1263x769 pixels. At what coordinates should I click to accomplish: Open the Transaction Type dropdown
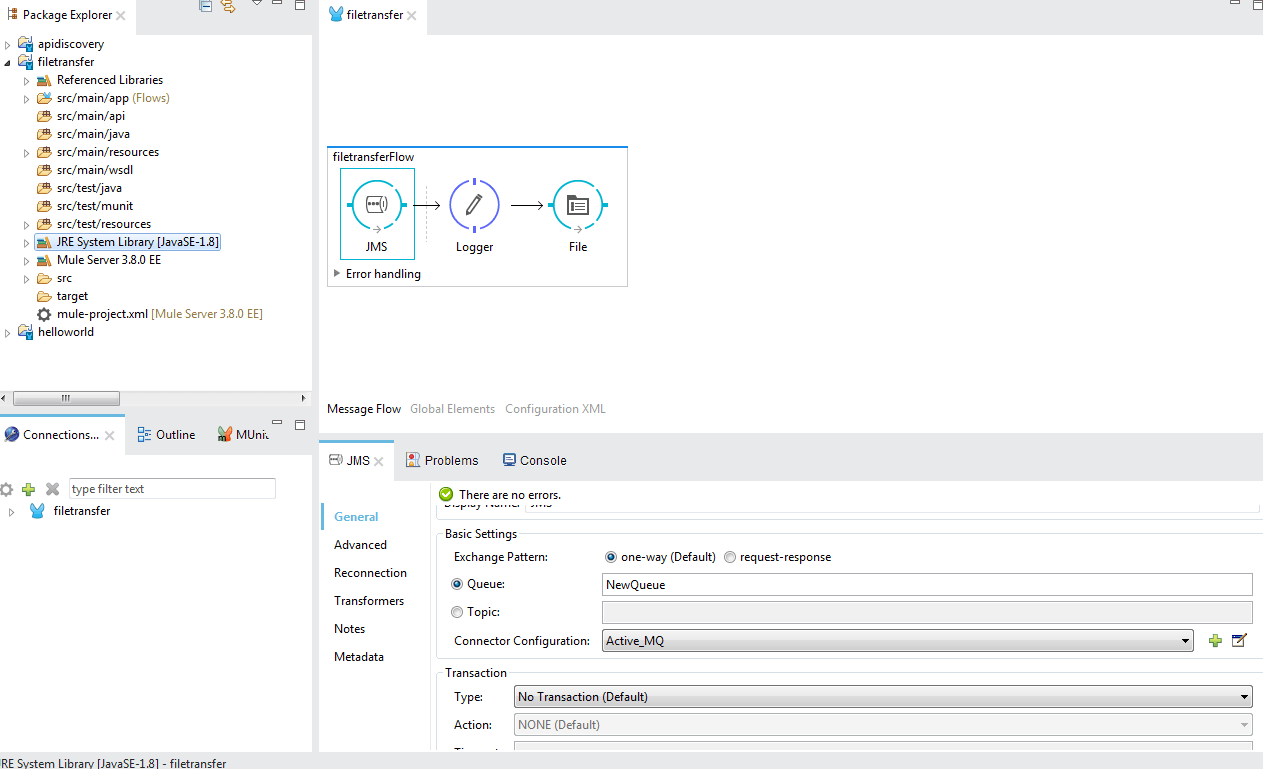1245,696
